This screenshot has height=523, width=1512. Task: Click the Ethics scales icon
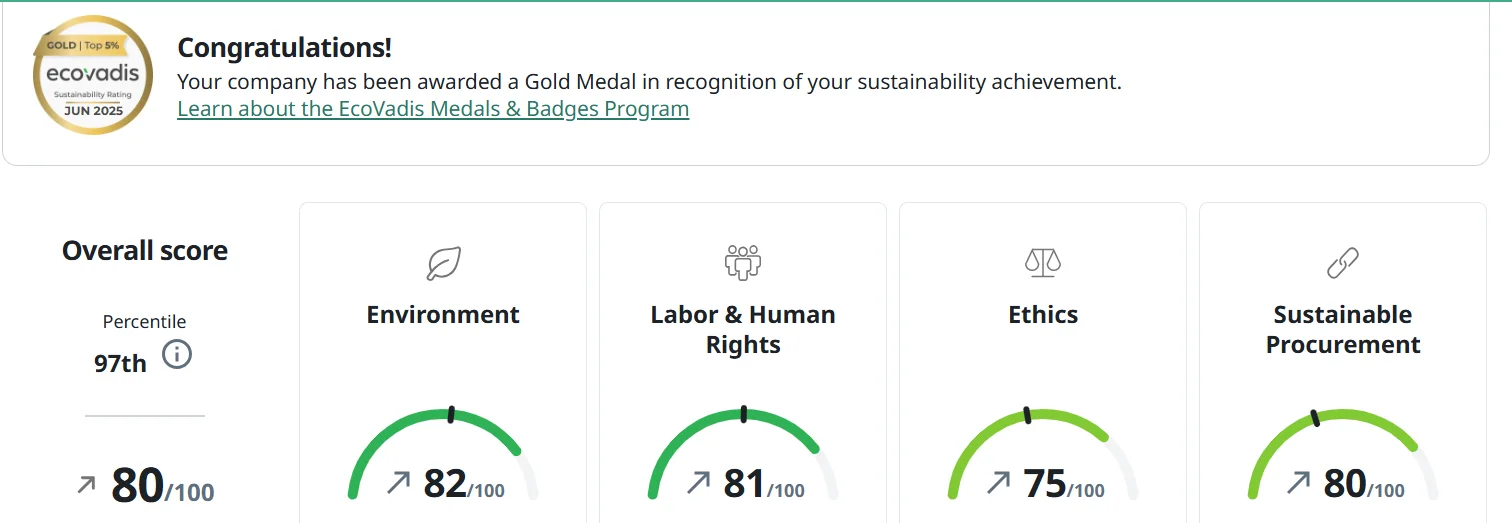pos(1043,263)
